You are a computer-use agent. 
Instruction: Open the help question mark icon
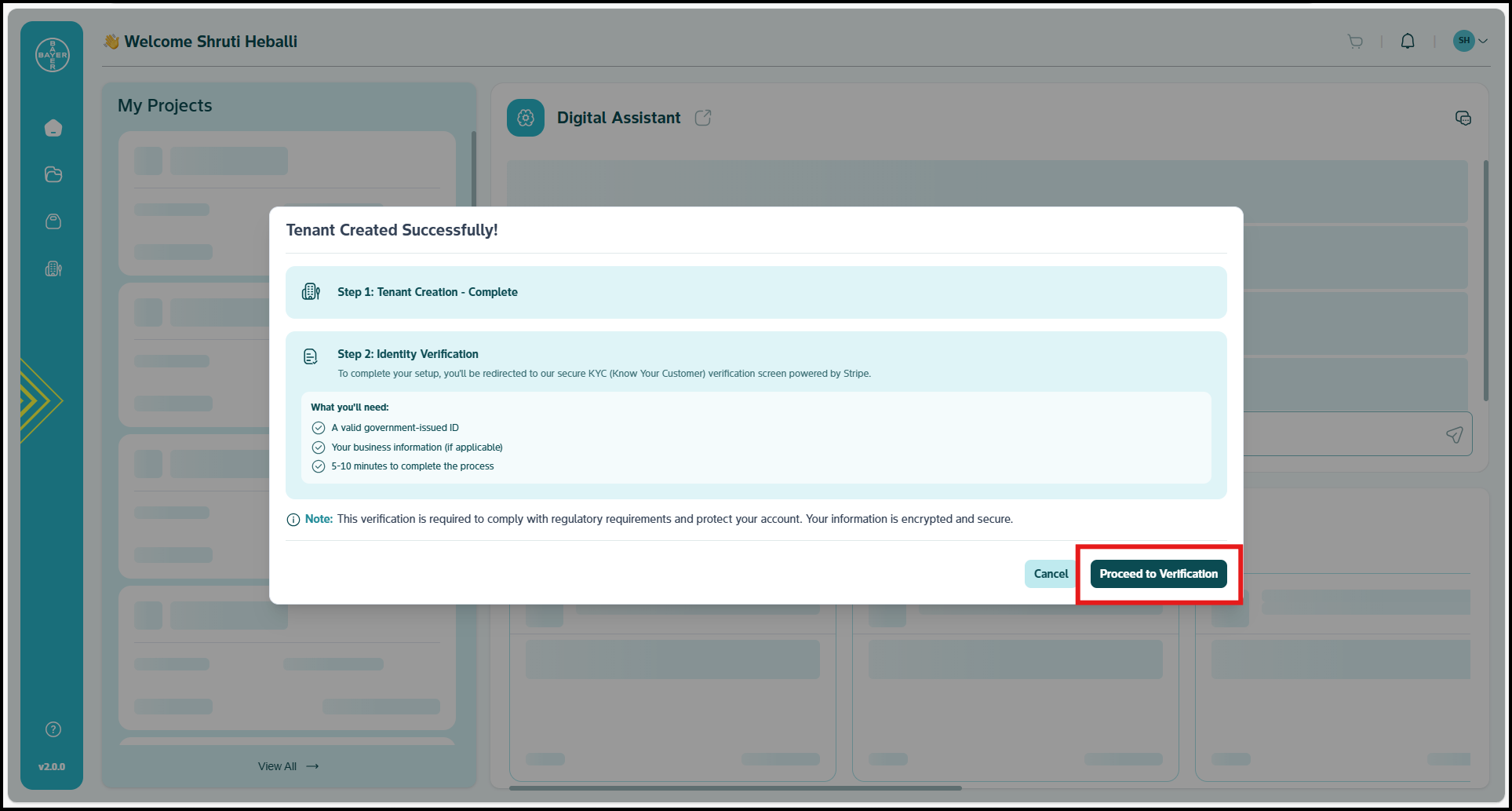click(53, 729)
